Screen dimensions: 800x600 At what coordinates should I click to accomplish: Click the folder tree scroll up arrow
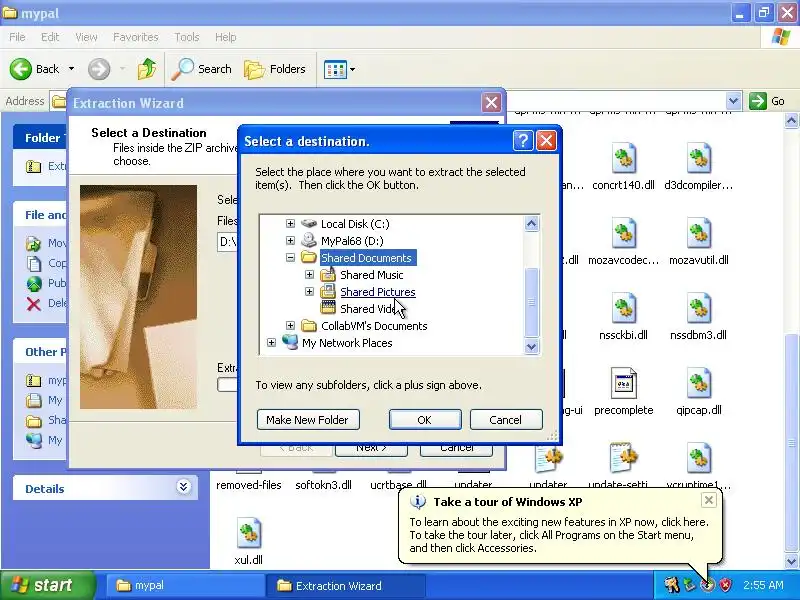[x=531, y=223]
